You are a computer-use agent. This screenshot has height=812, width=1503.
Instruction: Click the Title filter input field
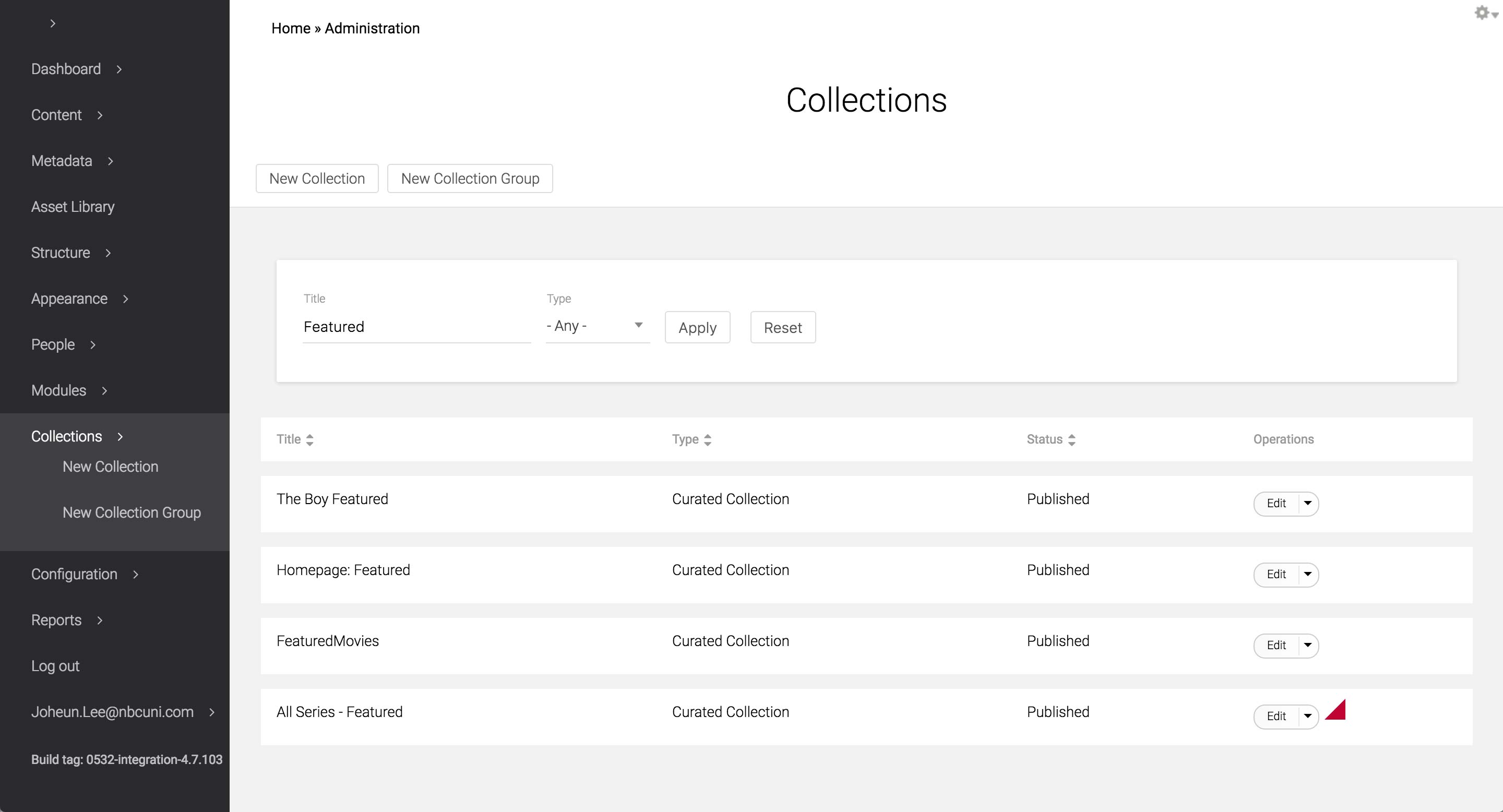pos(416,327)
